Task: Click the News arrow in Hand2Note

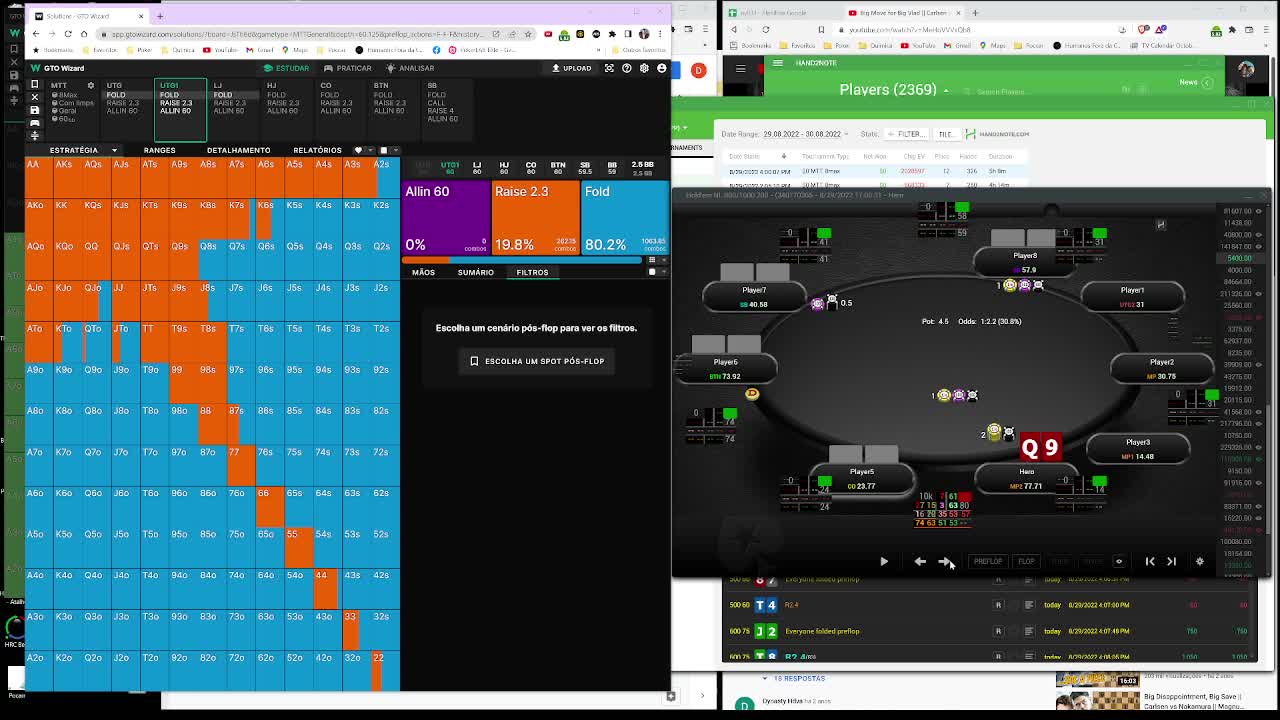Action: [x=1209, y=82]
